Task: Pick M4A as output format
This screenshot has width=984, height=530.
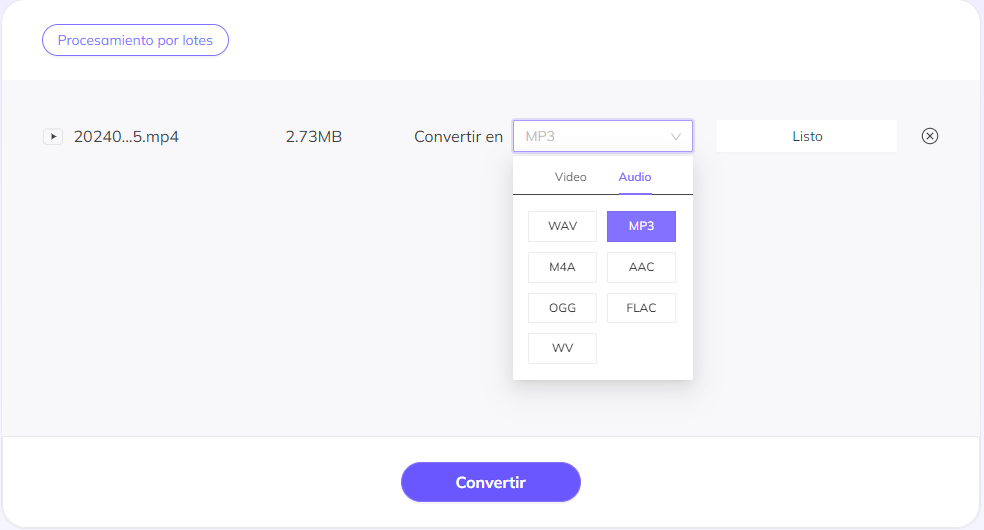Action: click(562, 267)
